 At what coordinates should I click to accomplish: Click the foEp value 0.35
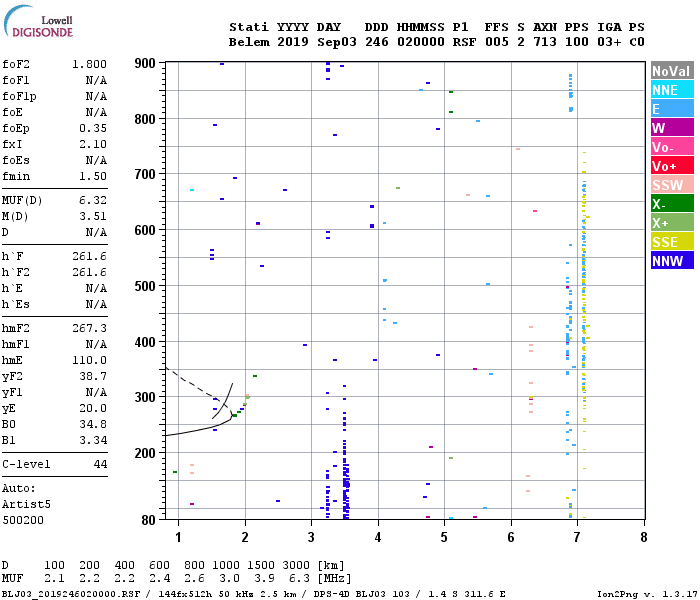click(x=93, y=128)
